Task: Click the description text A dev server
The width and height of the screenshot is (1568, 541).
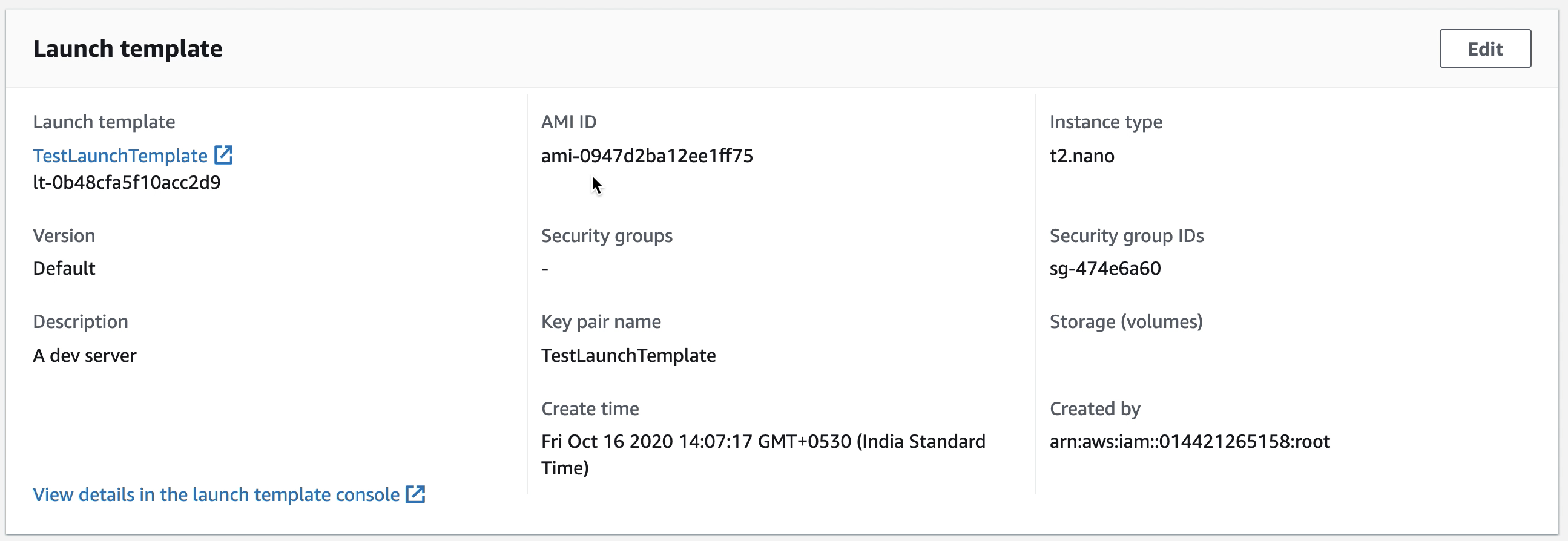Action: point(85,355)
